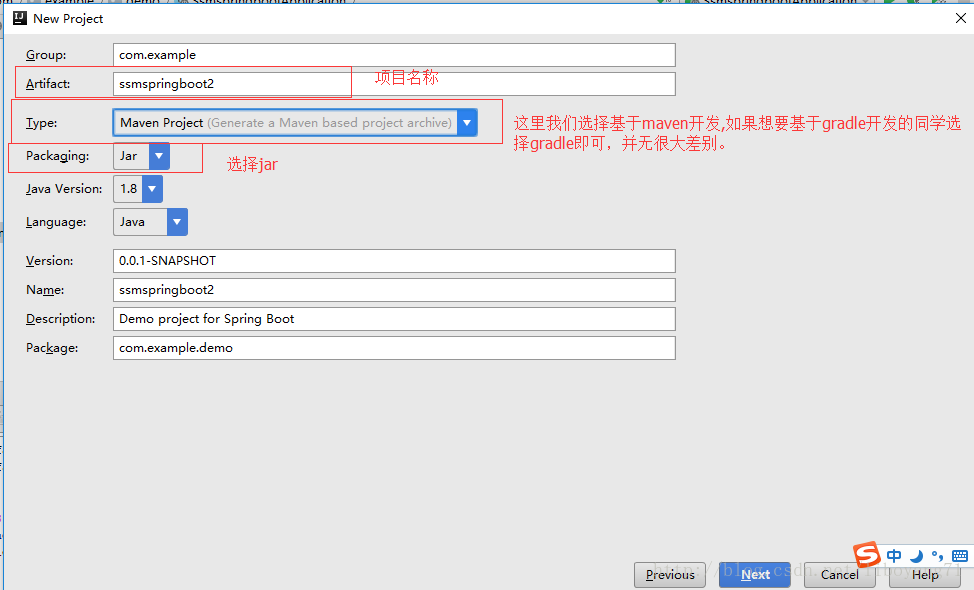
Task: Click the Description label
Action: pyautogui.click(x=60, y=319)
